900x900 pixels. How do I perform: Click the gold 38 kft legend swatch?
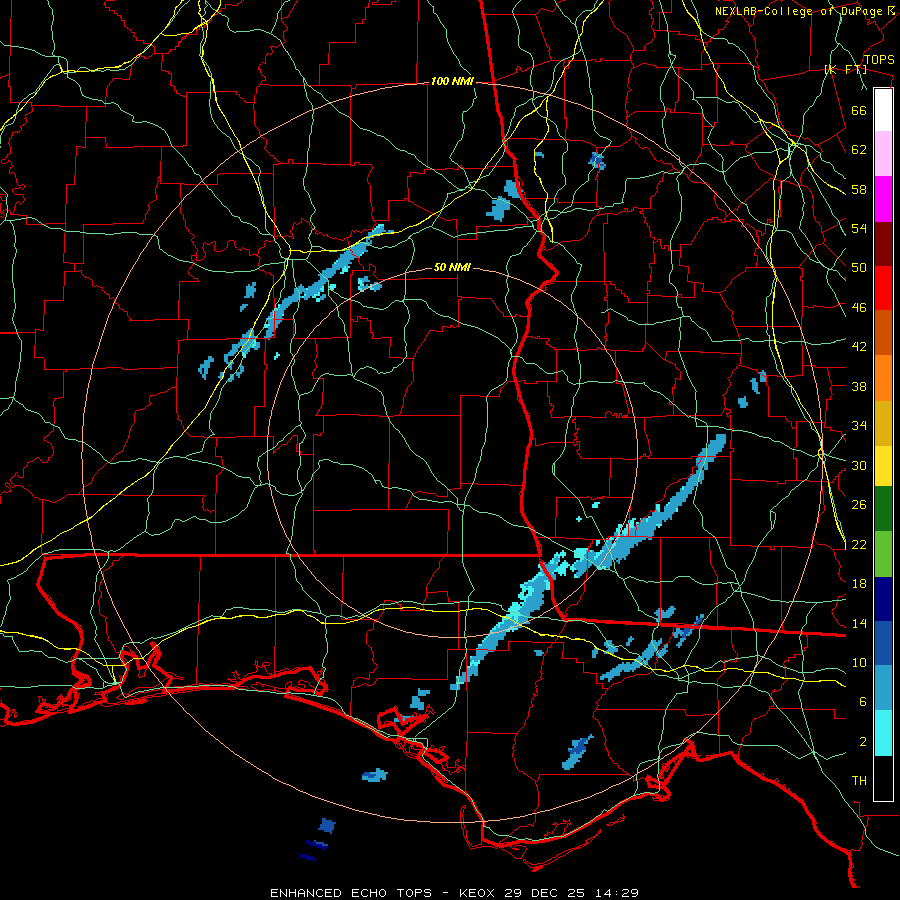(883, 423)
